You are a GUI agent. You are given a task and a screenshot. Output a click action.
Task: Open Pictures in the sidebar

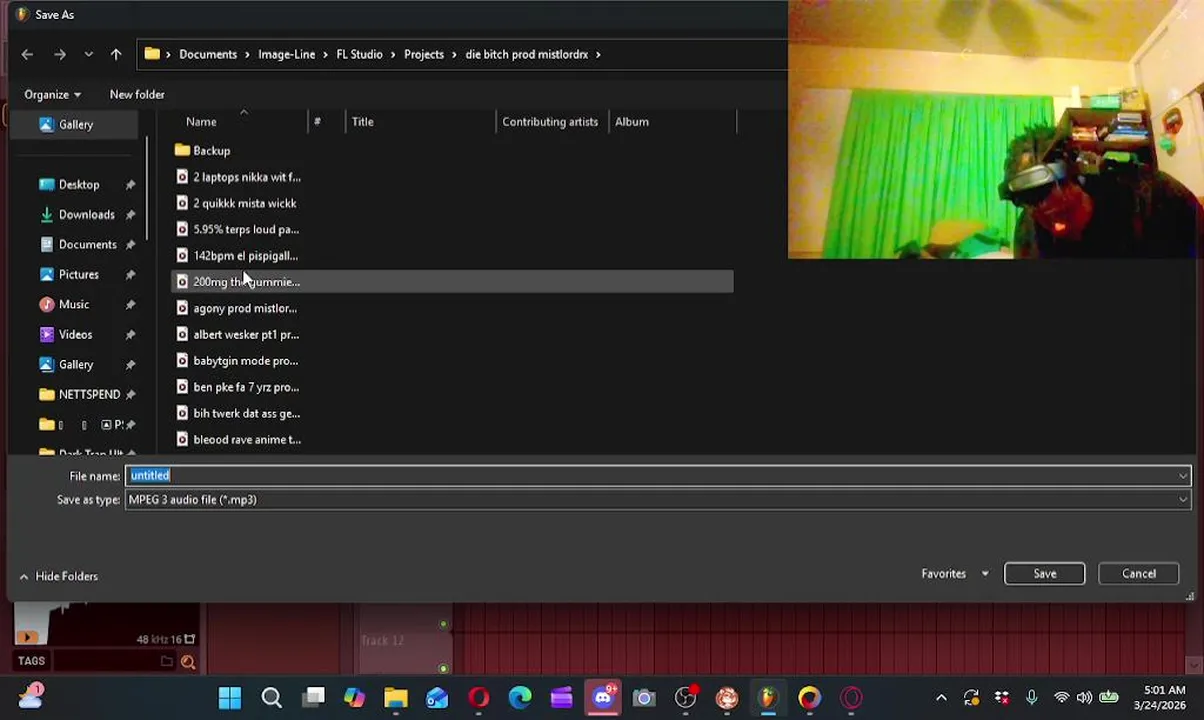click(78, 274)
